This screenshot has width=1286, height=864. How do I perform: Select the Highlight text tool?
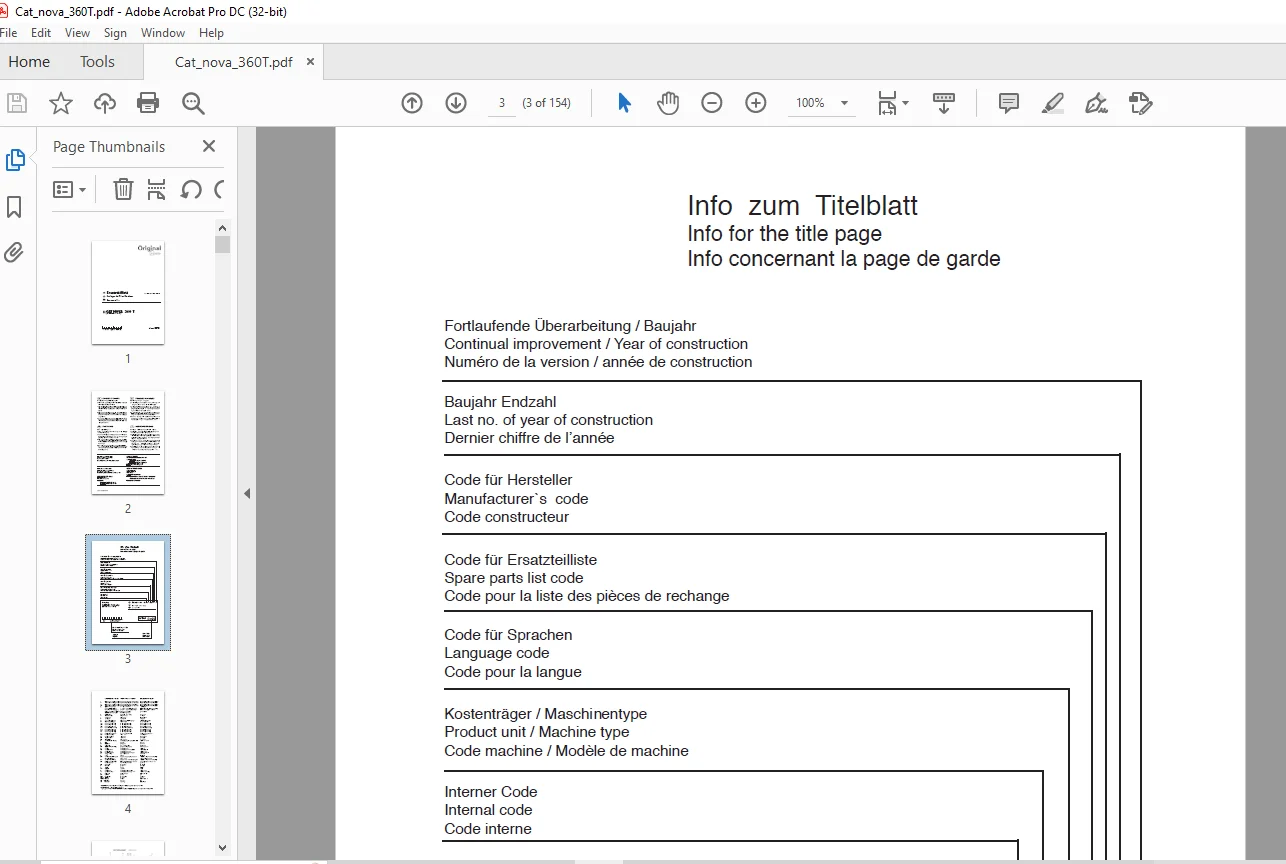[x=1052, y=103]
